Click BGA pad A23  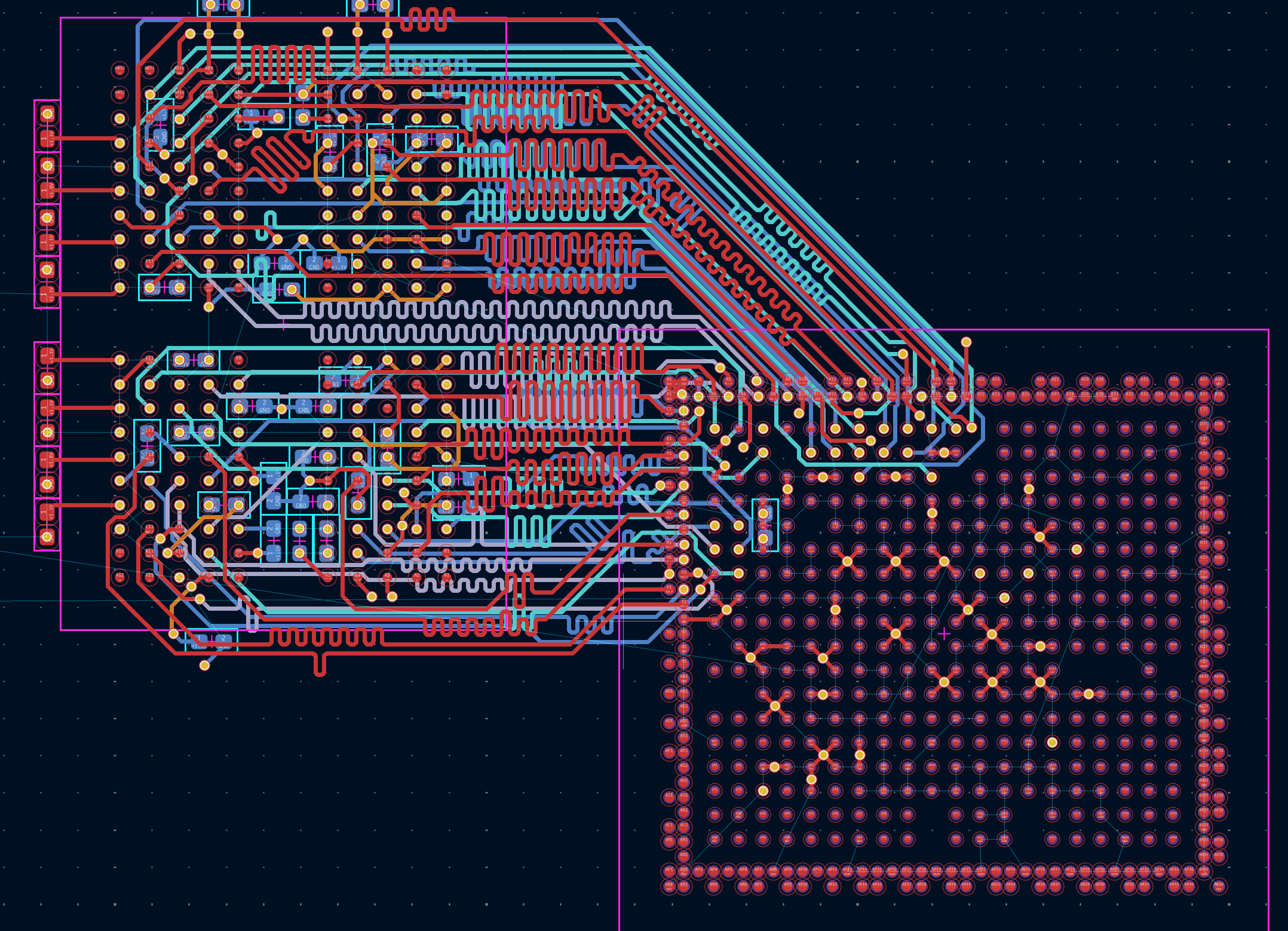(996, 380)
